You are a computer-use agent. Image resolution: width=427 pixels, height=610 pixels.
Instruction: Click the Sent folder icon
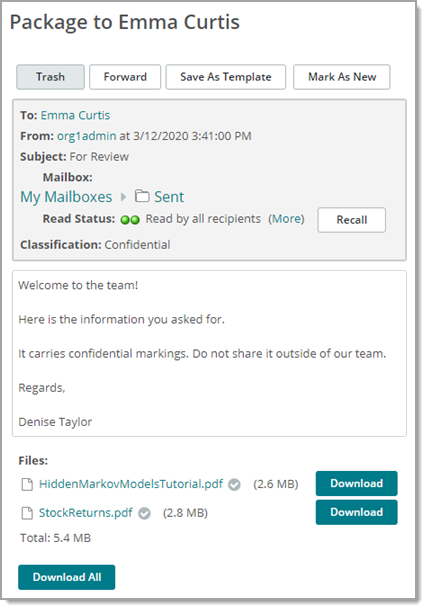tap(142, 196)
